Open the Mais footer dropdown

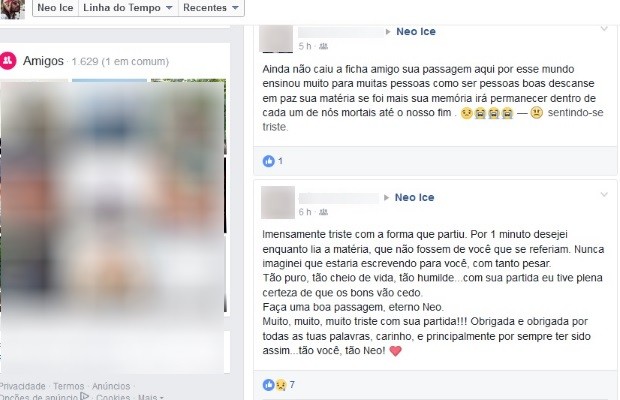[151, 397]
